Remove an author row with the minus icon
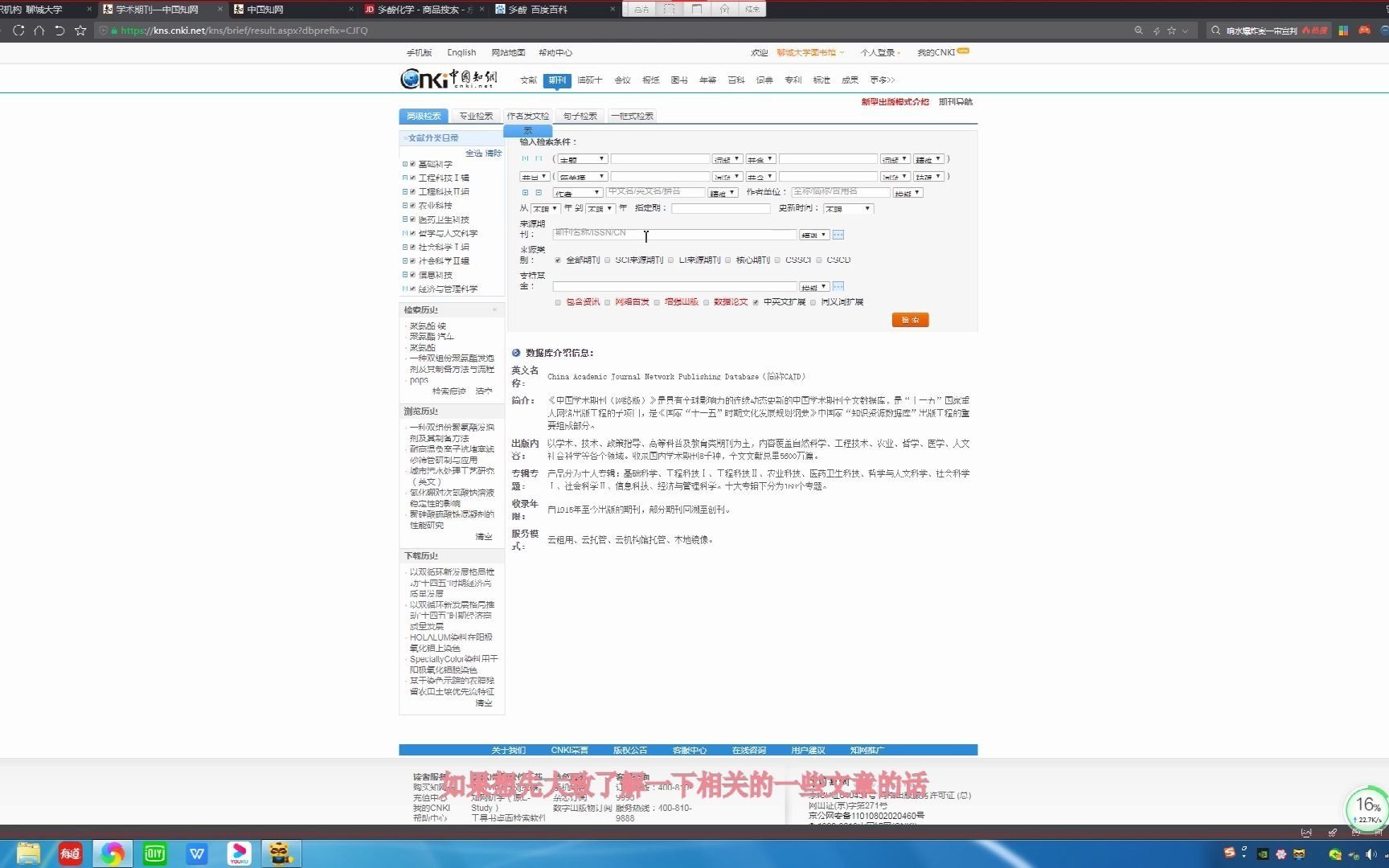Image resolution: width=1389 pixels, height=868 pixels. coord(539,193)
